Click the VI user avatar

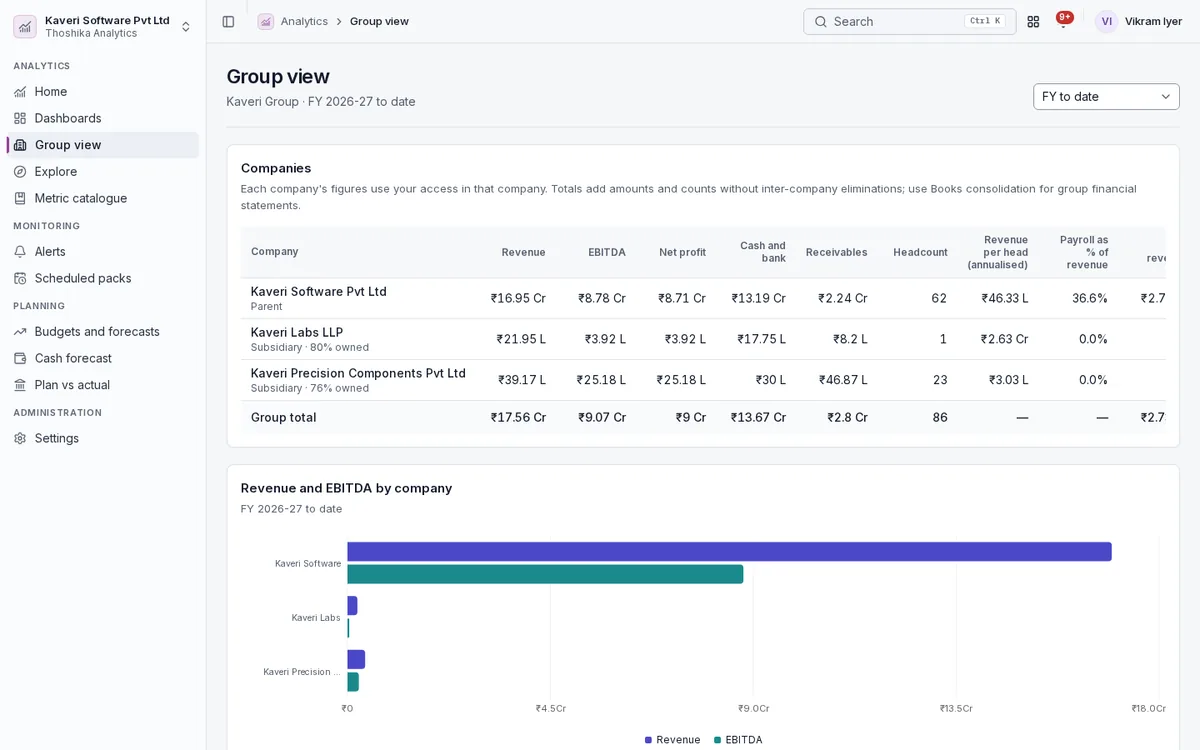(1106, 21)
